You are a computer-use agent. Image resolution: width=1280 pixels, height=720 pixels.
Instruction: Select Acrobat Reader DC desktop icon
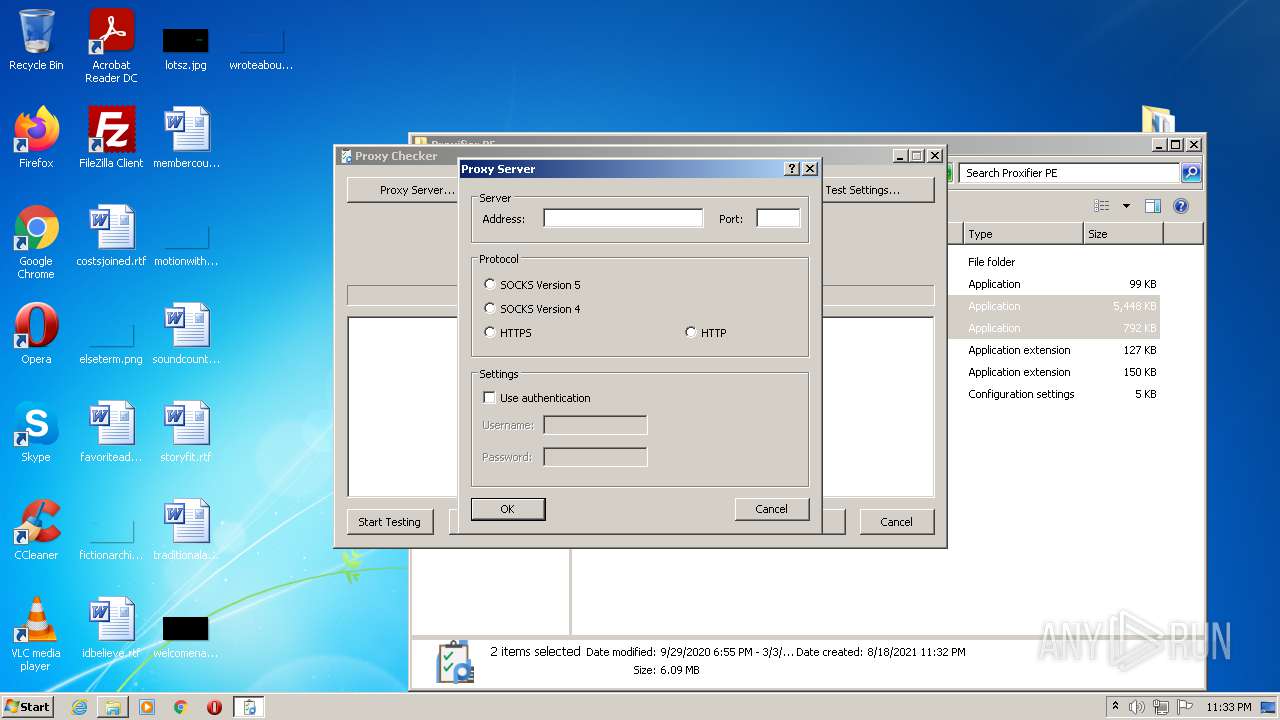point(111,46)
